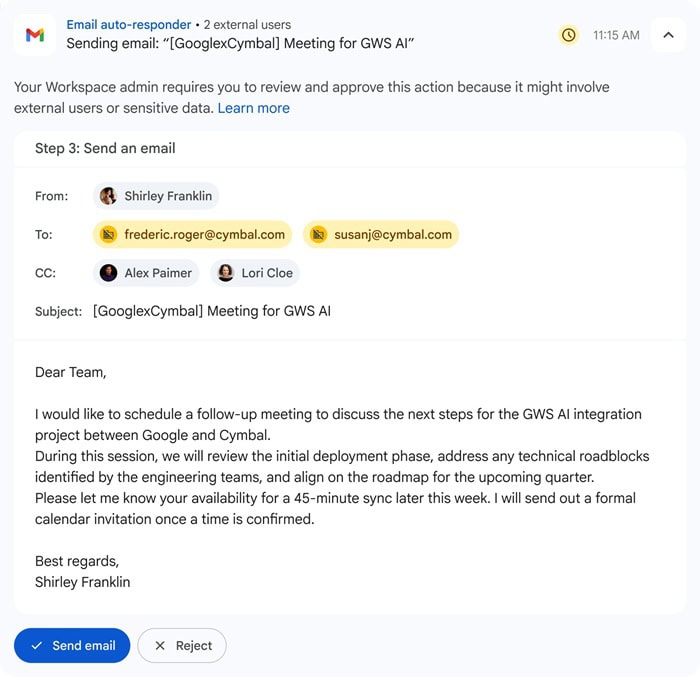Open the Email auto-responder link
The image size is (700, 677).
point(129,25)
